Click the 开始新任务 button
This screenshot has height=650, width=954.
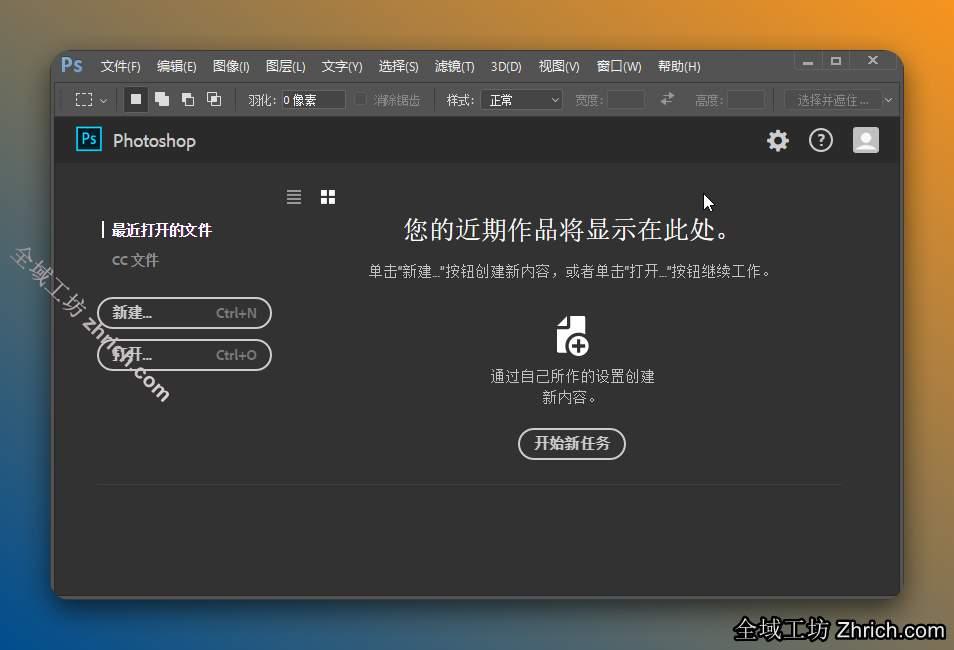pos(572,444)
